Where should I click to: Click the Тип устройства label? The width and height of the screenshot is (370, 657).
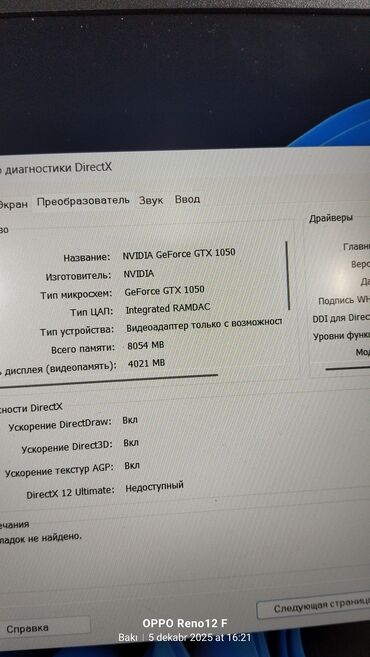[x=77, y=331]
